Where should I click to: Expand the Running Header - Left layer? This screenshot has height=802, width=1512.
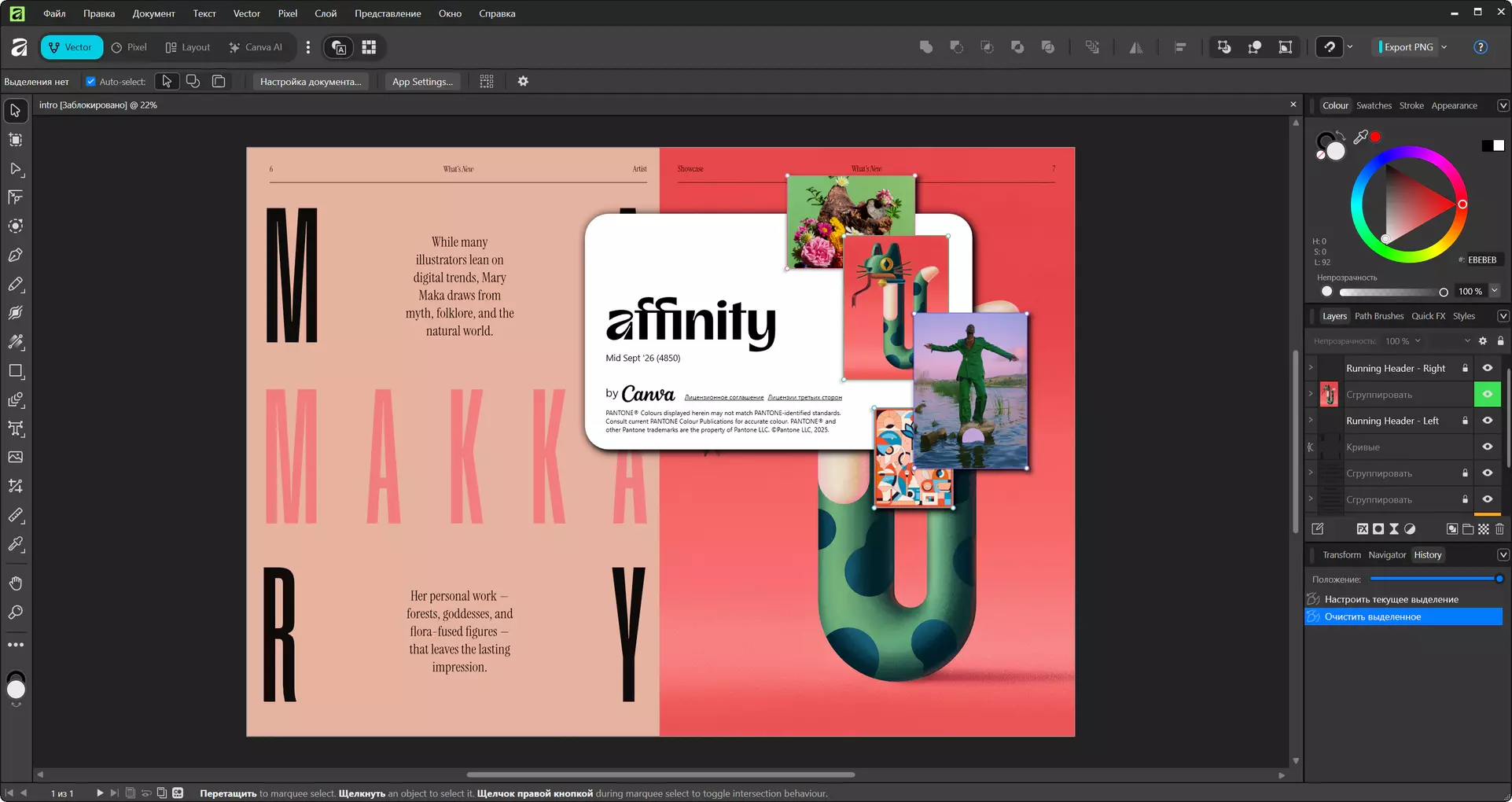tap(1311, 421)
